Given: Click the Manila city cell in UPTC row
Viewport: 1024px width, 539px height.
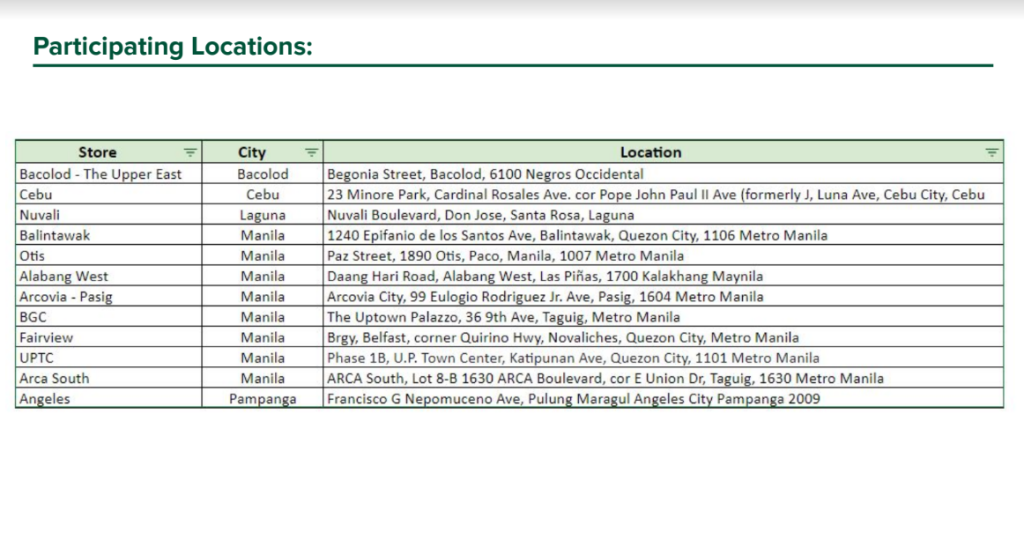Looking at the screenshot, I should 263,357.
